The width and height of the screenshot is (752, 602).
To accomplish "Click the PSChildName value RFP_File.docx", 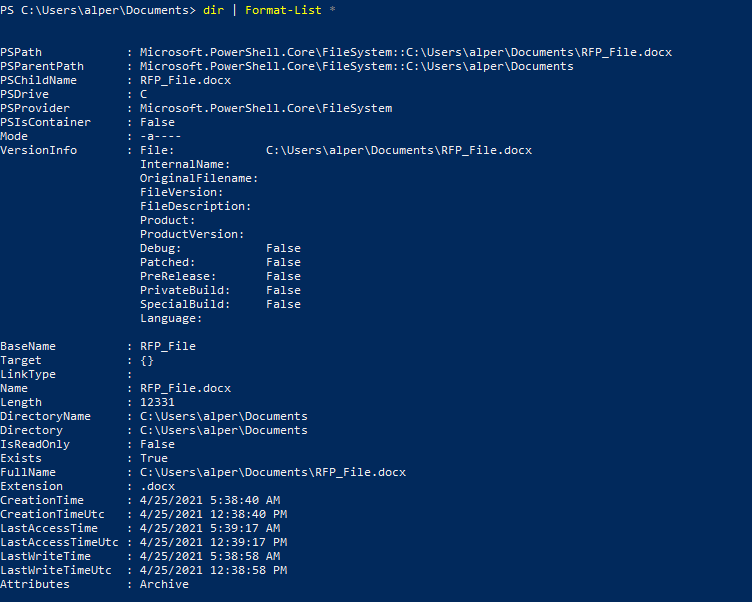I will click(x=185, y=80).
